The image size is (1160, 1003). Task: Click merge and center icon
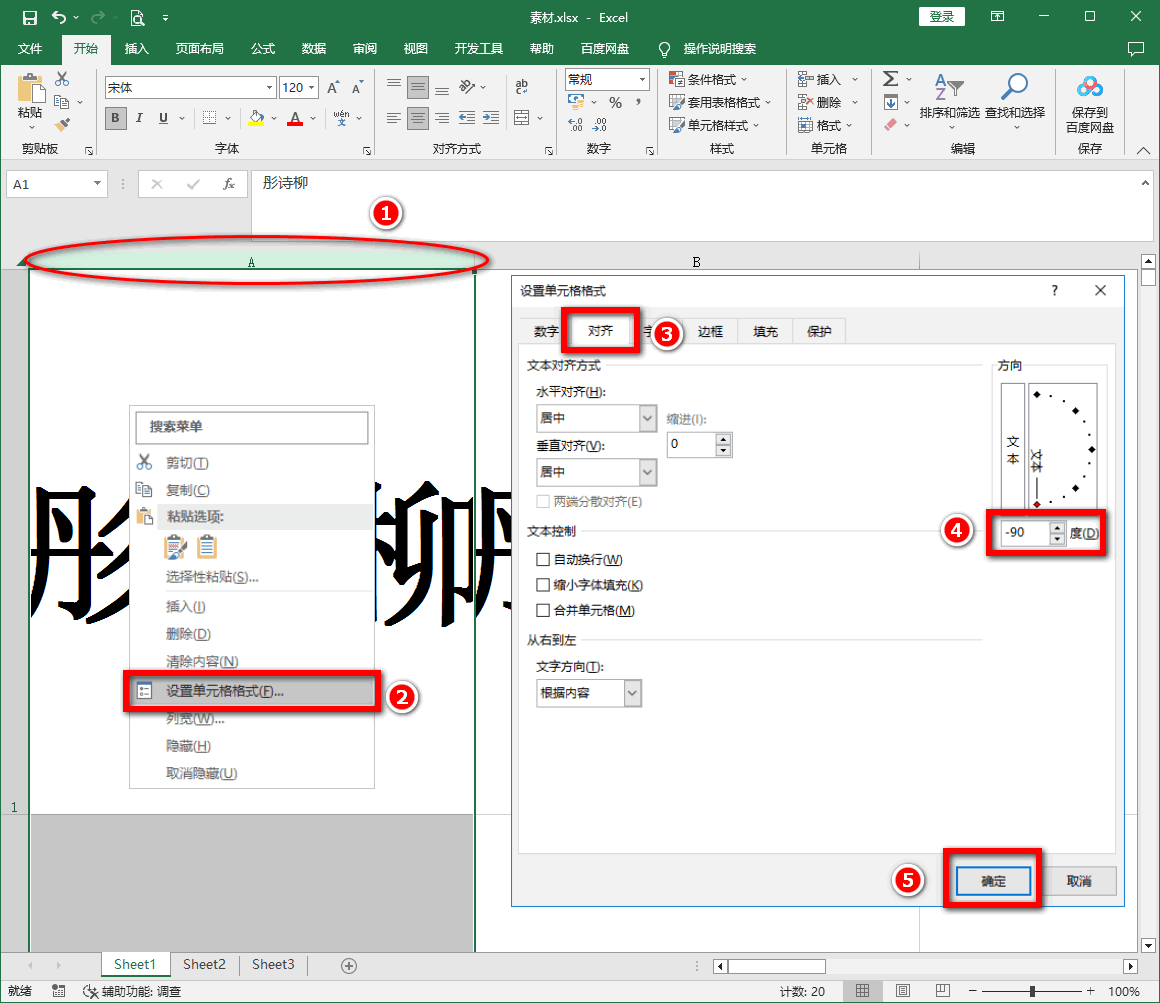point(522,118)
